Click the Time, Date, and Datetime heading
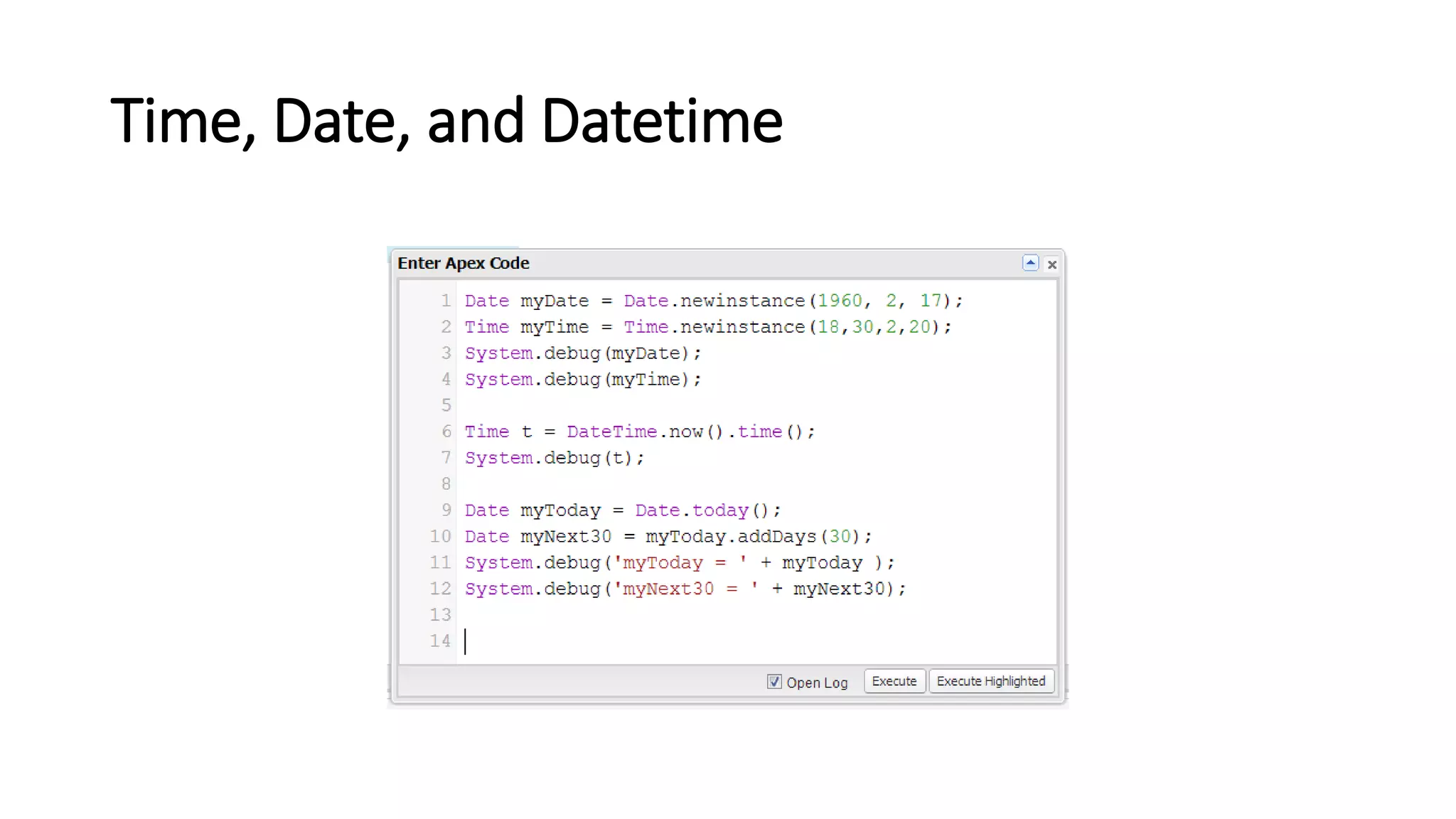The height and width of the screenshot is (819, 1456). click(446, 122)
